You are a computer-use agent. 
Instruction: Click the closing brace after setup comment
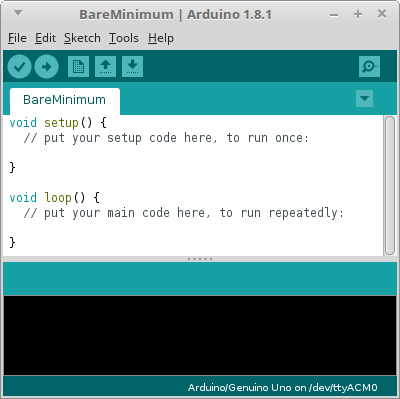click(x=13, y=167)
